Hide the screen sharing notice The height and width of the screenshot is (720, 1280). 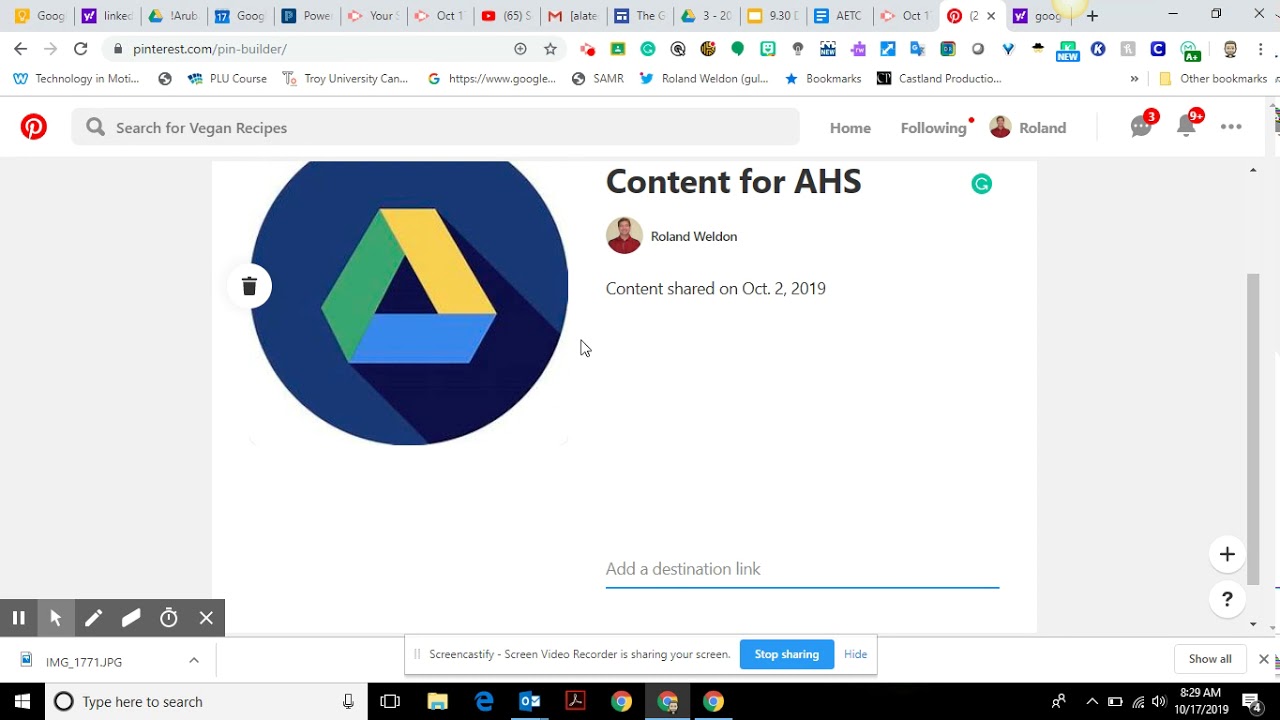coord(855,654)
